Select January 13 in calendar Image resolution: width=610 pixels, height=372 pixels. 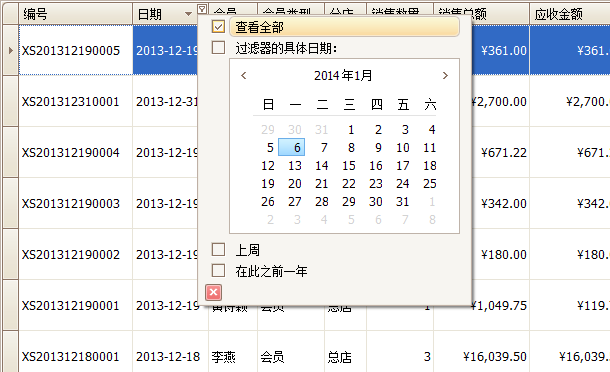(294, 166)
